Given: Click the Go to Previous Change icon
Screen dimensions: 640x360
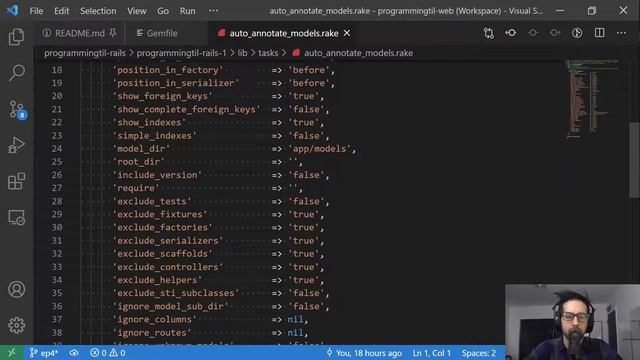Looking at the screenshot, I should click(x=511, y=33).
